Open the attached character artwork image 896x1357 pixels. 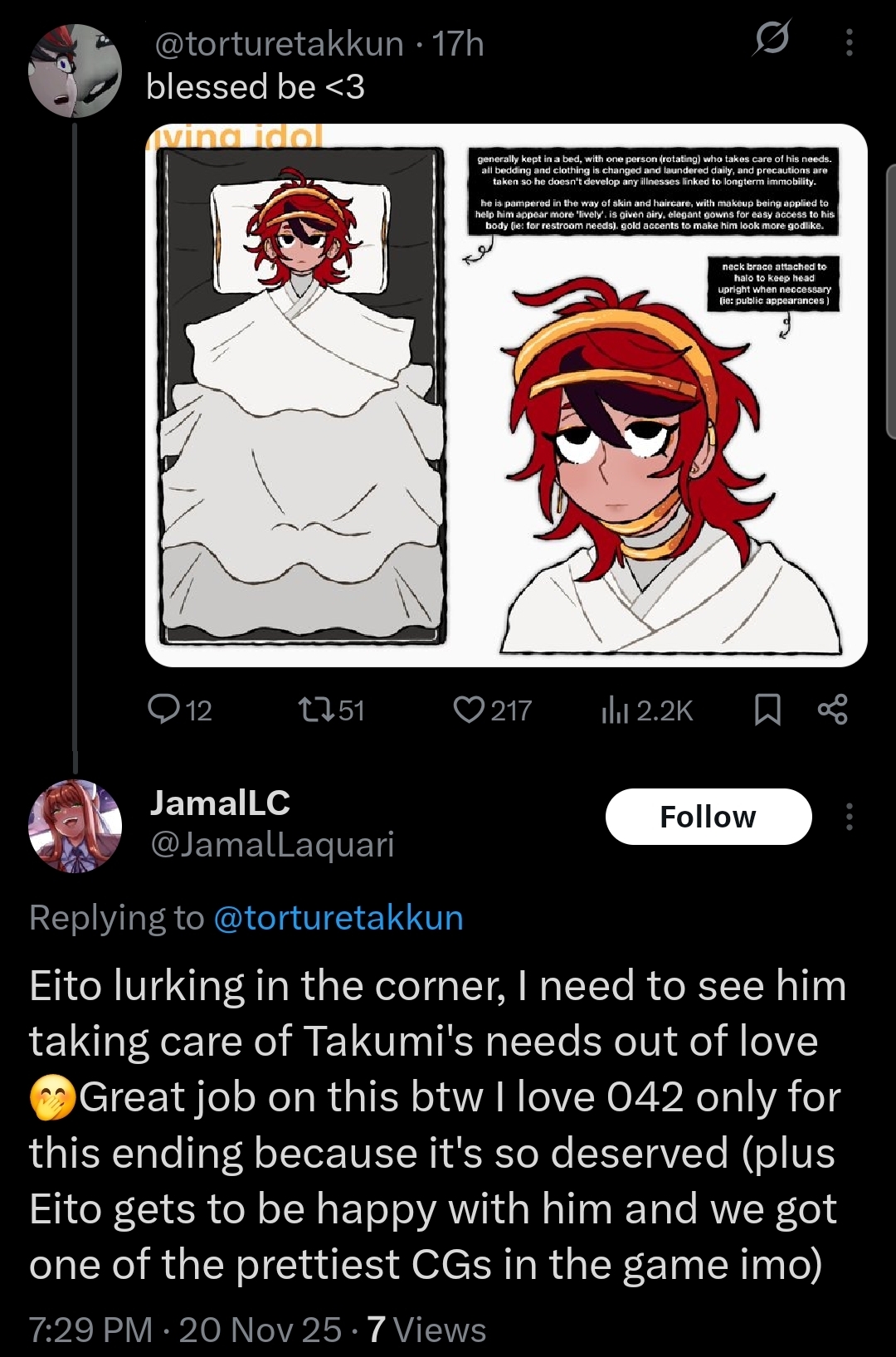506,396
